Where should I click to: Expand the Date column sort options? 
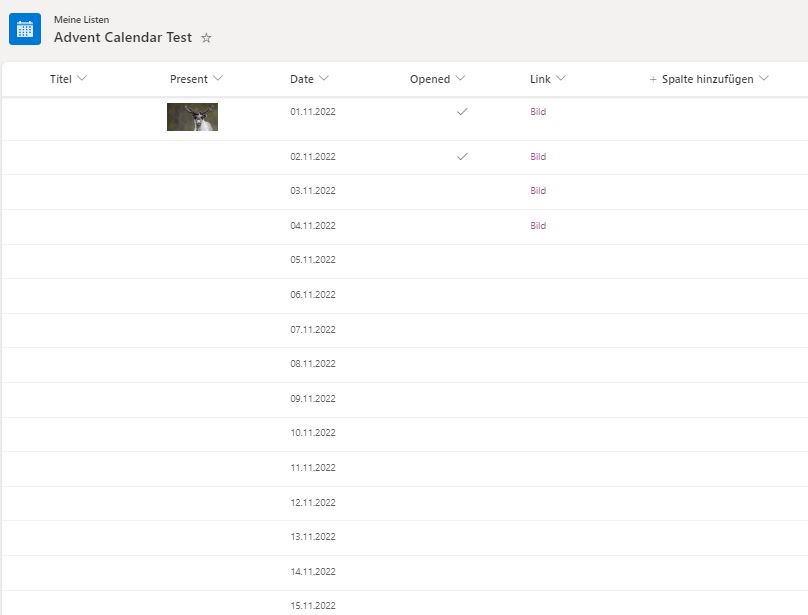coord(324,78)
